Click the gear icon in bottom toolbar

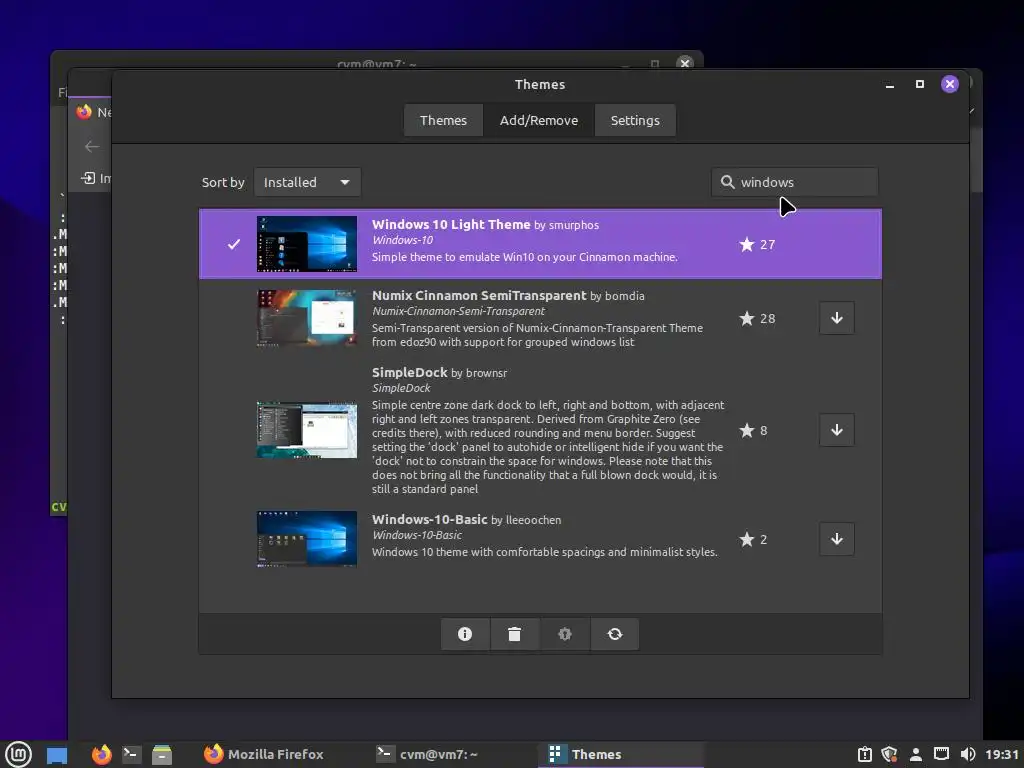point(564,633)
